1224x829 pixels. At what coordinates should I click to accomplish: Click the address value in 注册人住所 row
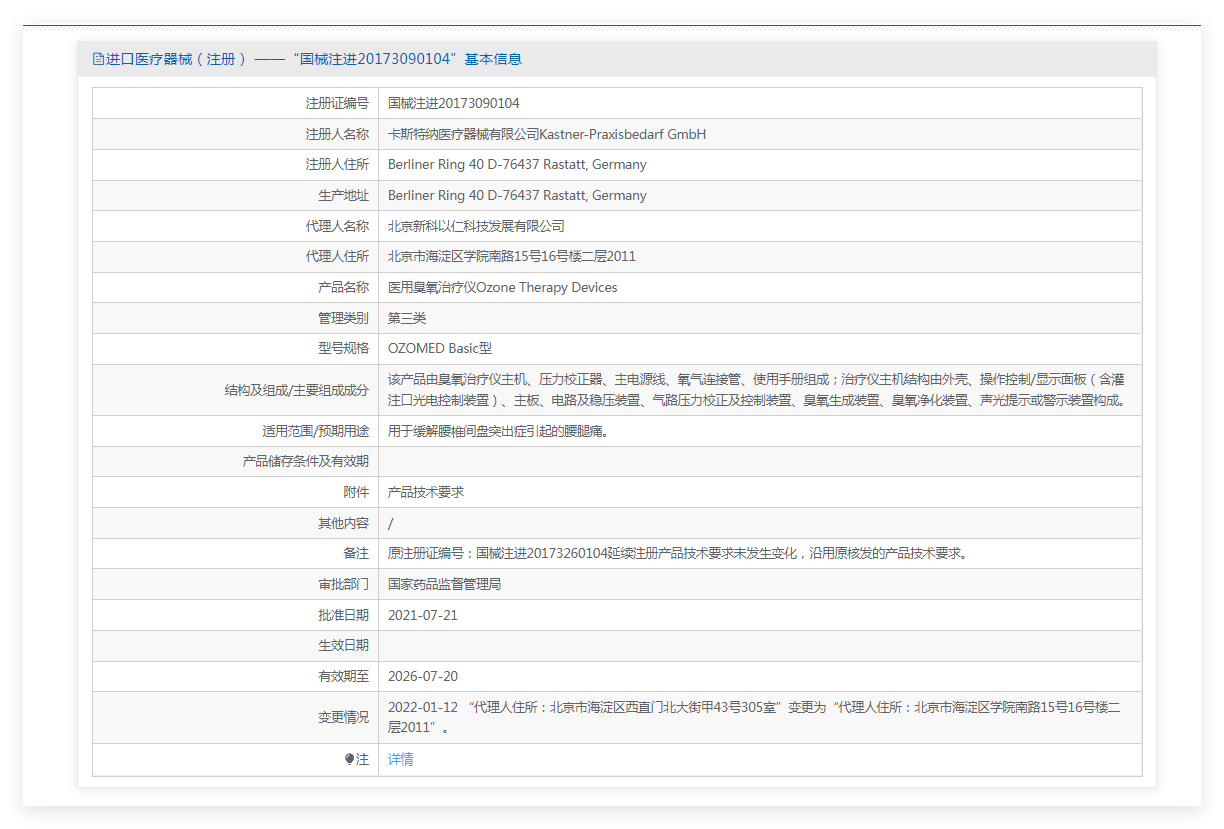tap(517, 164)
